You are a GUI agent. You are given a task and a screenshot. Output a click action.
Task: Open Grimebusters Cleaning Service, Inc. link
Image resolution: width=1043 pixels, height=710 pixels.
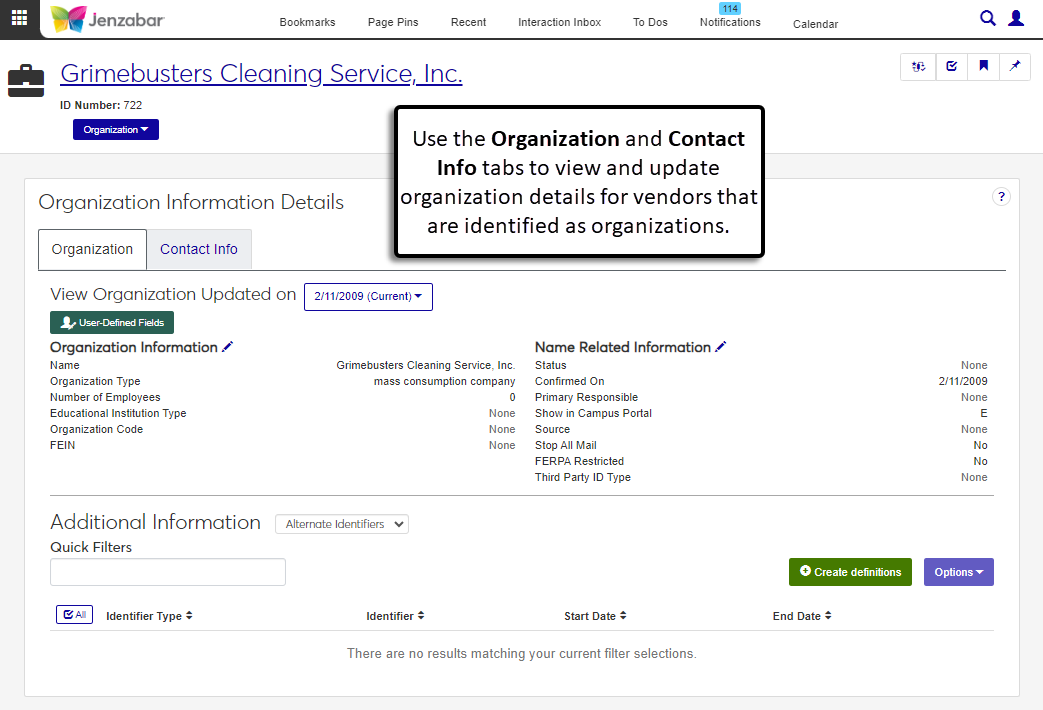click(x=261, y=73)
